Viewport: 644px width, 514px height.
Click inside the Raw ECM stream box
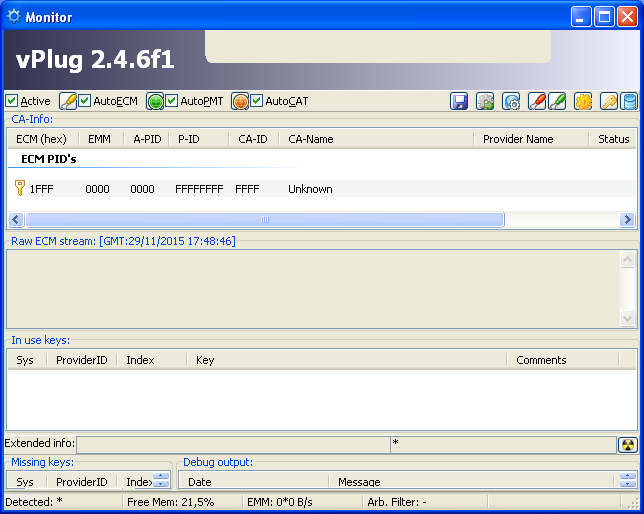point(313,289)
